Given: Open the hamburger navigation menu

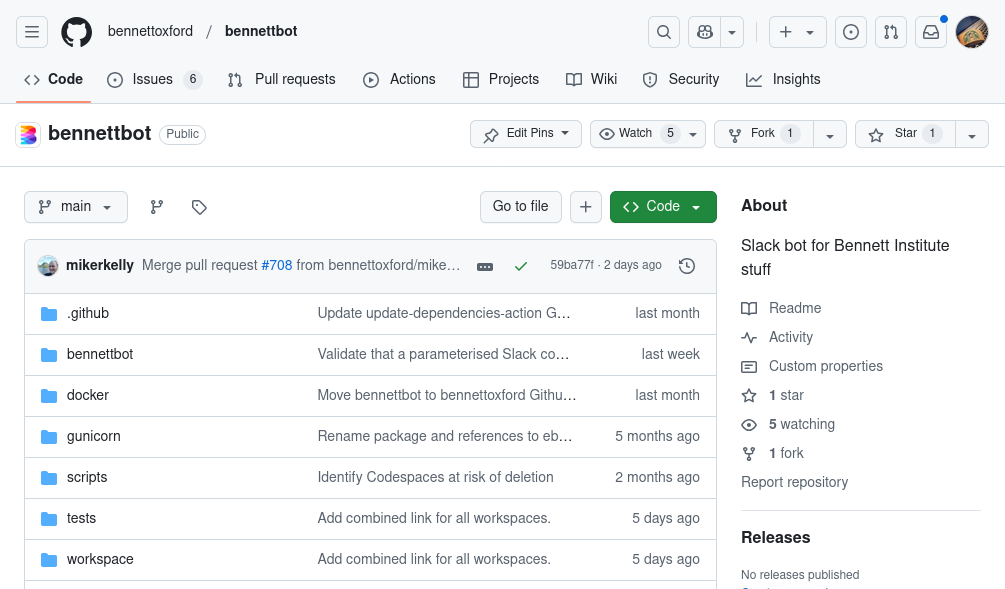Looking at the screenshot, I should point(32,31).
